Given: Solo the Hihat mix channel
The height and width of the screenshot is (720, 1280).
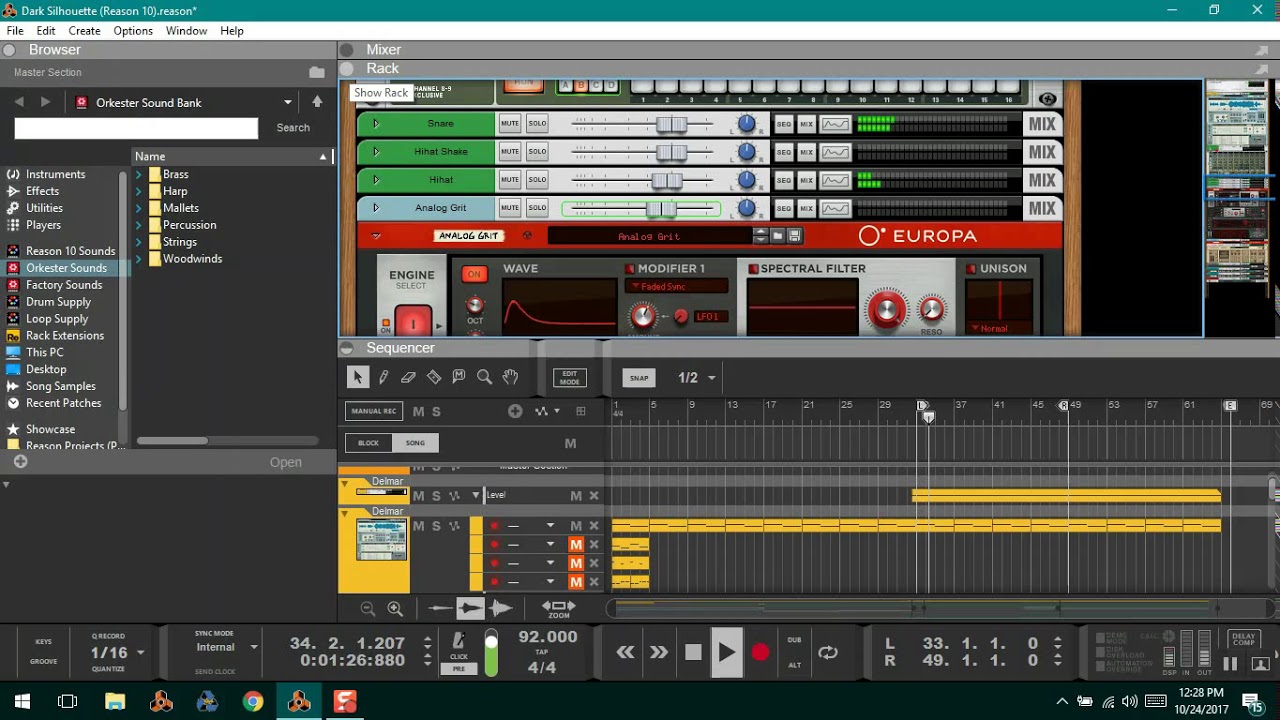Looking at the screenshot, I should [x=537, y=180].
